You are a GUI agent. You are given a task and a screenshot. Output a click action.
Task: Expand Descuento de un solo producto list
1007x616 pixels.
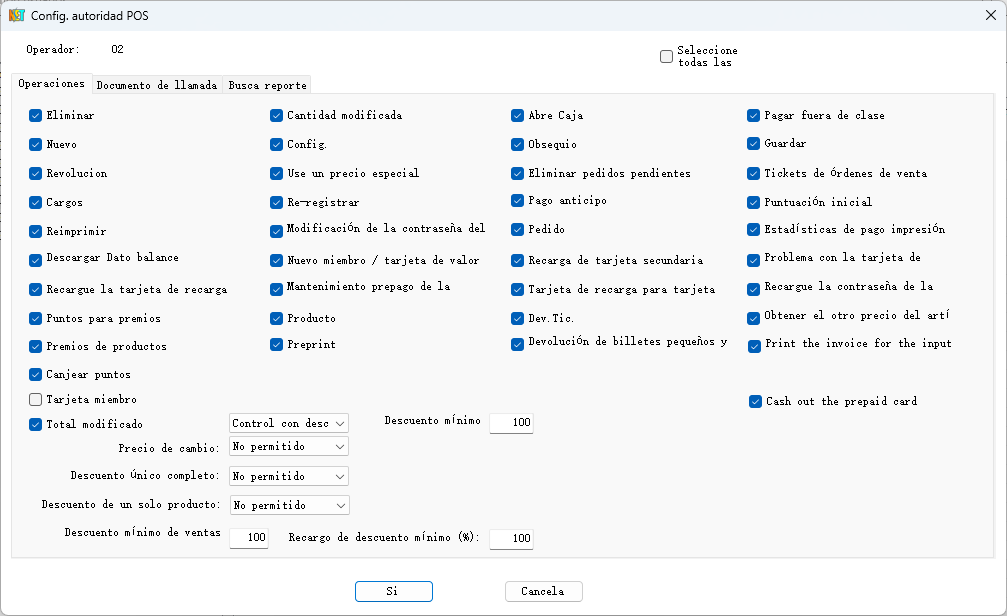pos(289,506)
